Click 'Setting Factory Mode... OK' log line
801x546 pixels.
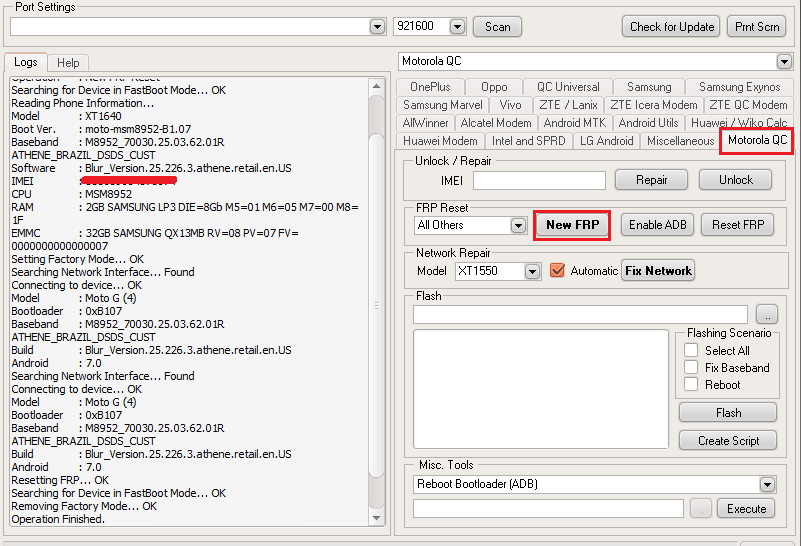click(78, 259)
